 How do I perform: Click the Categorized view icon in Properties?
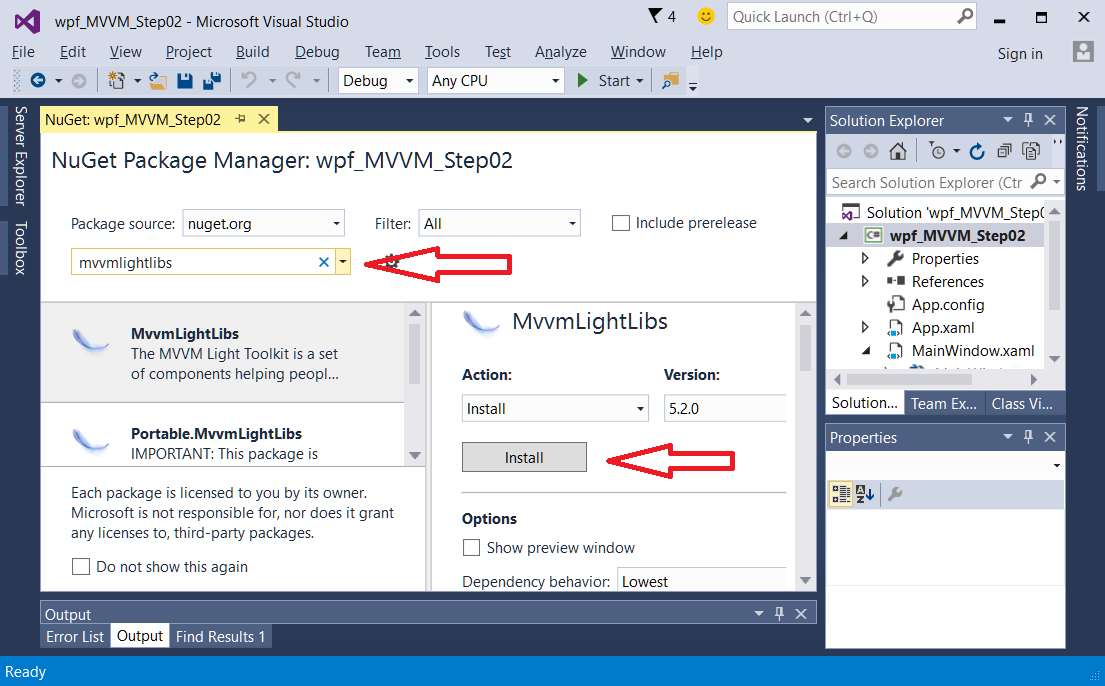point(841,494)
